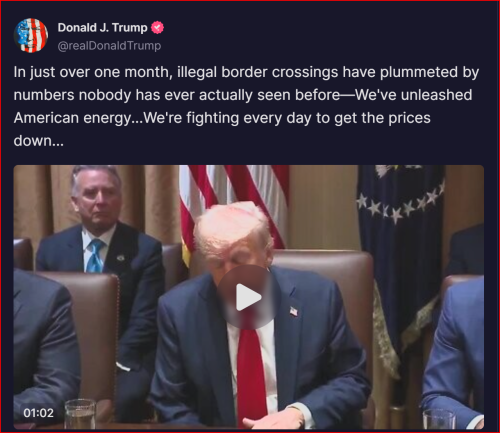Click the flag lapel pin on the suit
The width and height of the screenshot is (500, 433).
[x=294, y=312]
